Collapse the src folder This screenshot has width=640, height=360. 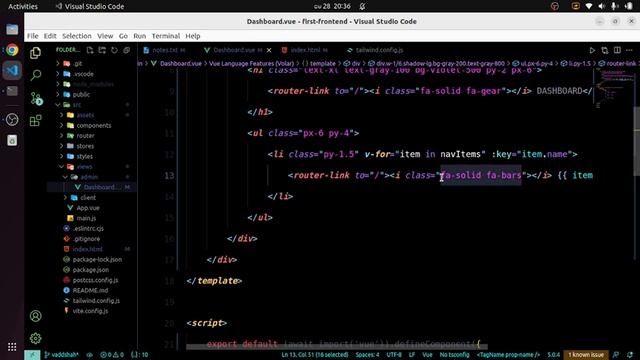[77, 105]
